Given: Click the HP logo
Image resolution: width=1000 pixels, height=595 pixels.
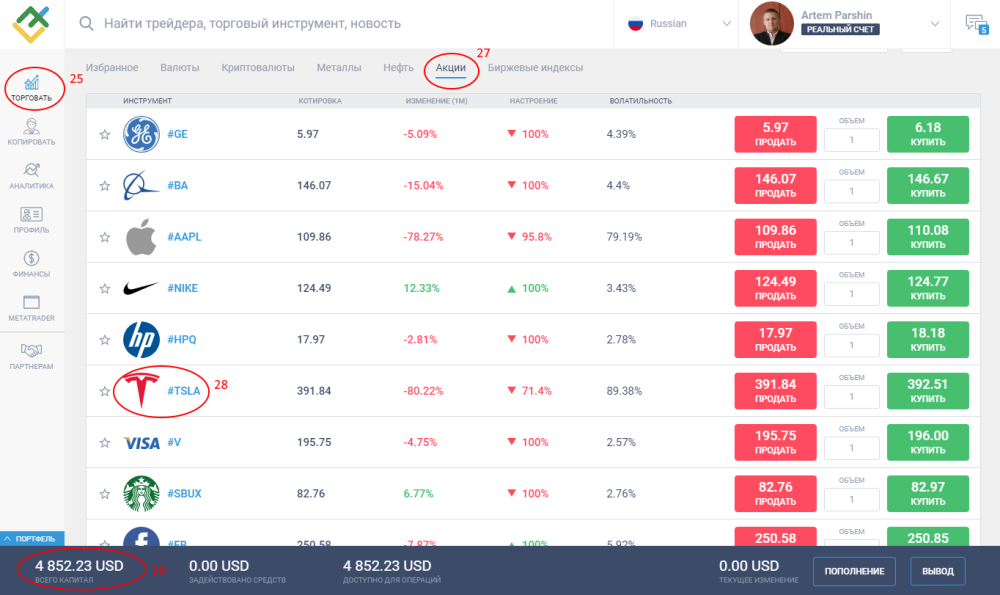Looking at the screenshot, I should tap(141, 339).
